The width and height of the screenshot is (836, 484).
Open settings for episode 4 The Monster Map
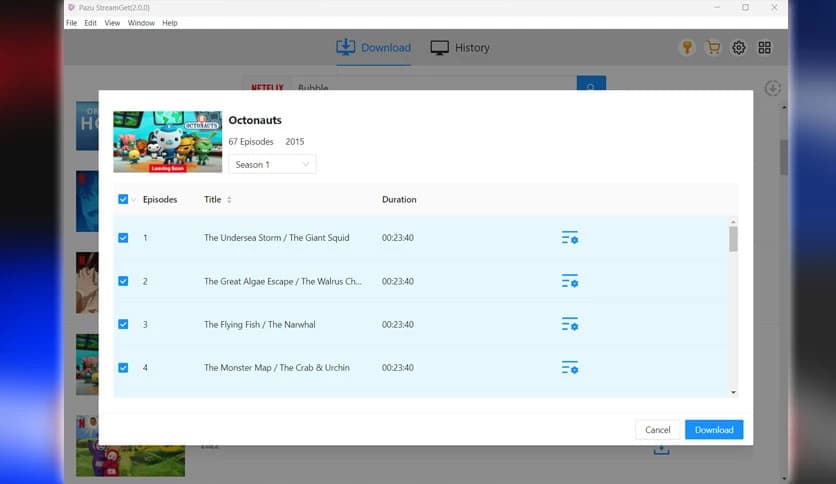(x=569, y=367)
